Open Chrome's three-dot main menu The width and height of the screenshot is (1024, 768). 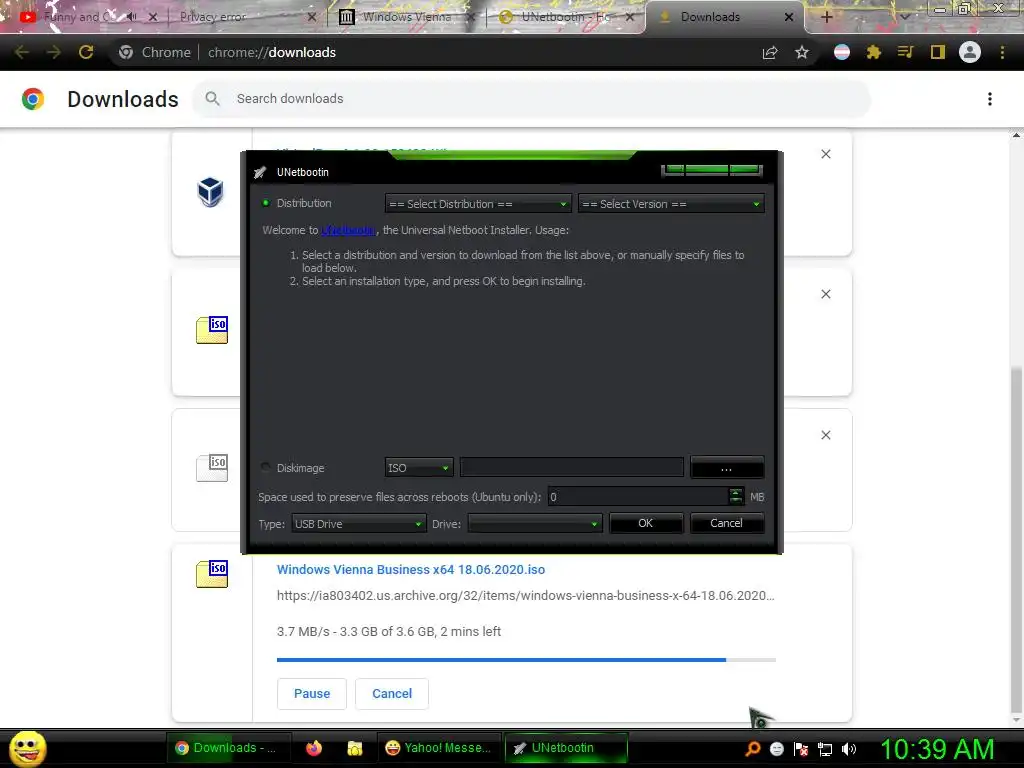(x=1002, y=52)
